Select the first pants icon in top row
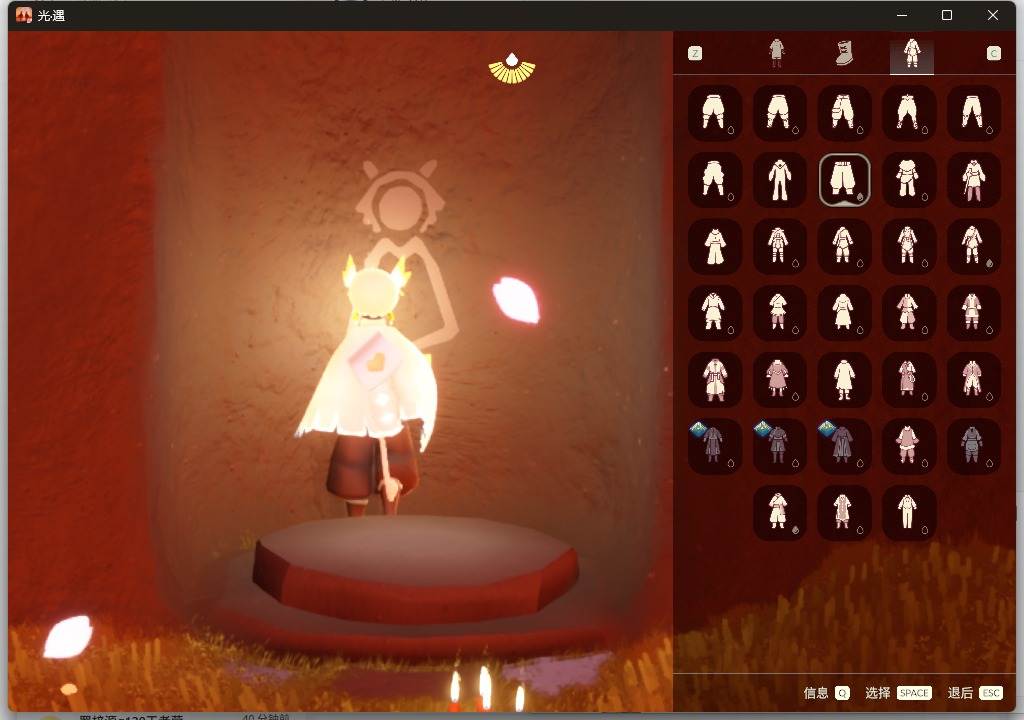The image size is (1024, 720). pyautogui.click(x=714, y=112)
